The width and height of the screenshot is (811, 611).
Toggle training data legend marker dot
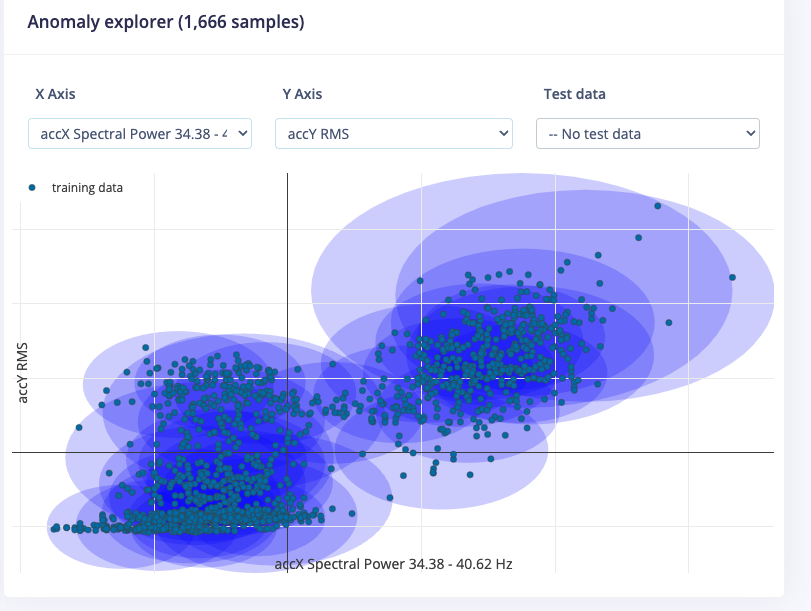(32, 188)
